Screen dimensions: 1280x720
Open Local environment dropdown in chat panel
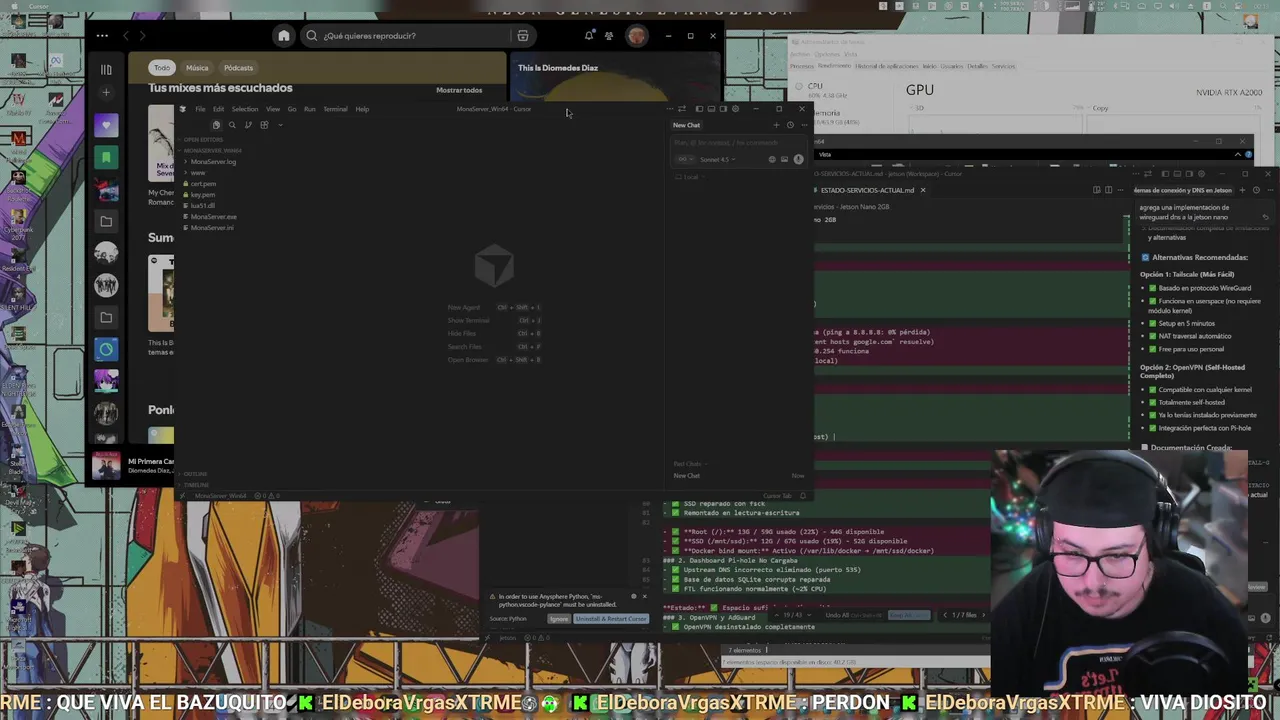(x=691, y=177)
